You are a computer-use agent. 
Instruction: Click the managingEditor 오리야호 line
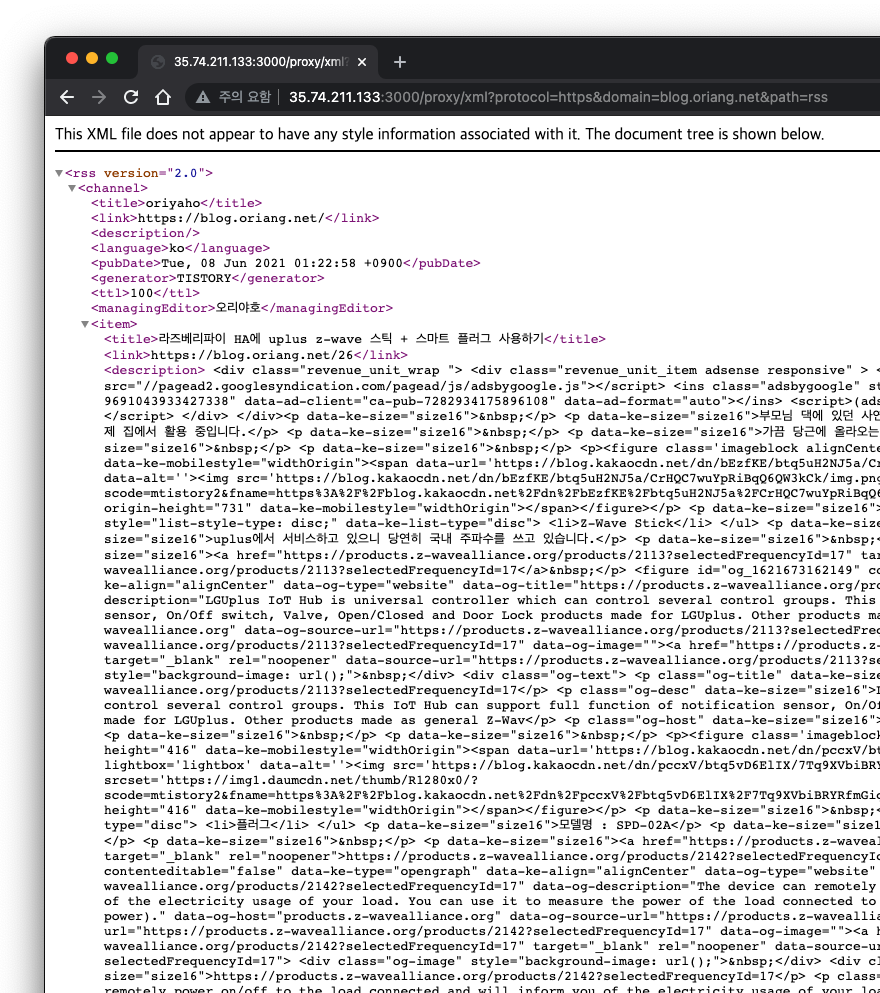tap(242, 308)
